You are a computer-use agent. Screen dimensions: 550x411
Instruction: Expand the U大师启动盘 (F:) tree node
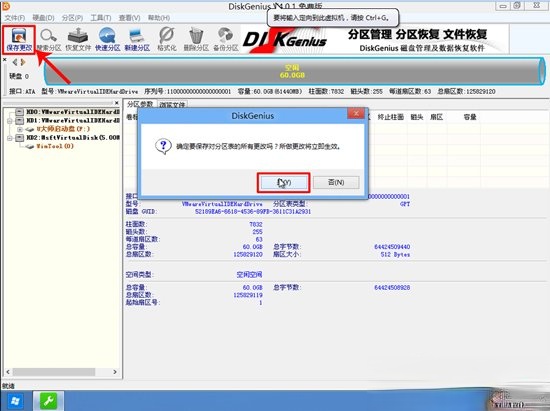(20, 129)
